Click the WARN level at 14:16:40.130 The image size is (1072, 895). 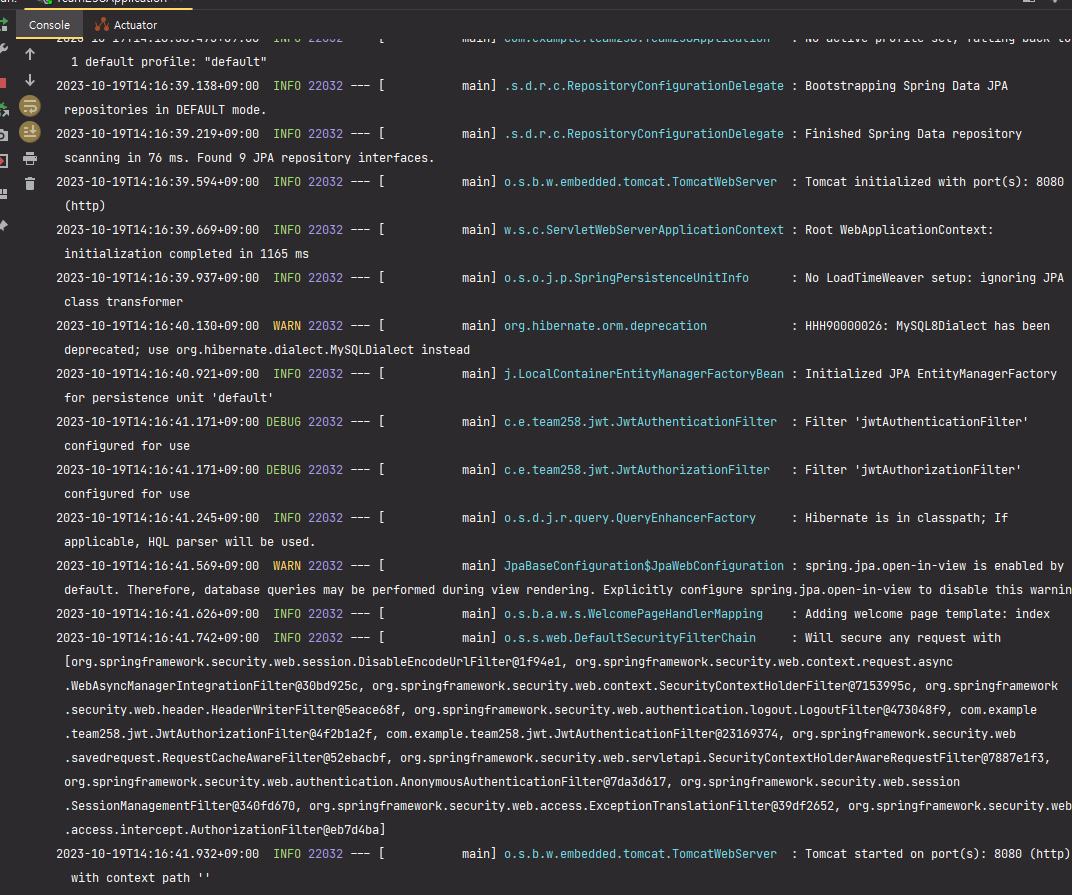pyautogui.click(x=286, y=325)
